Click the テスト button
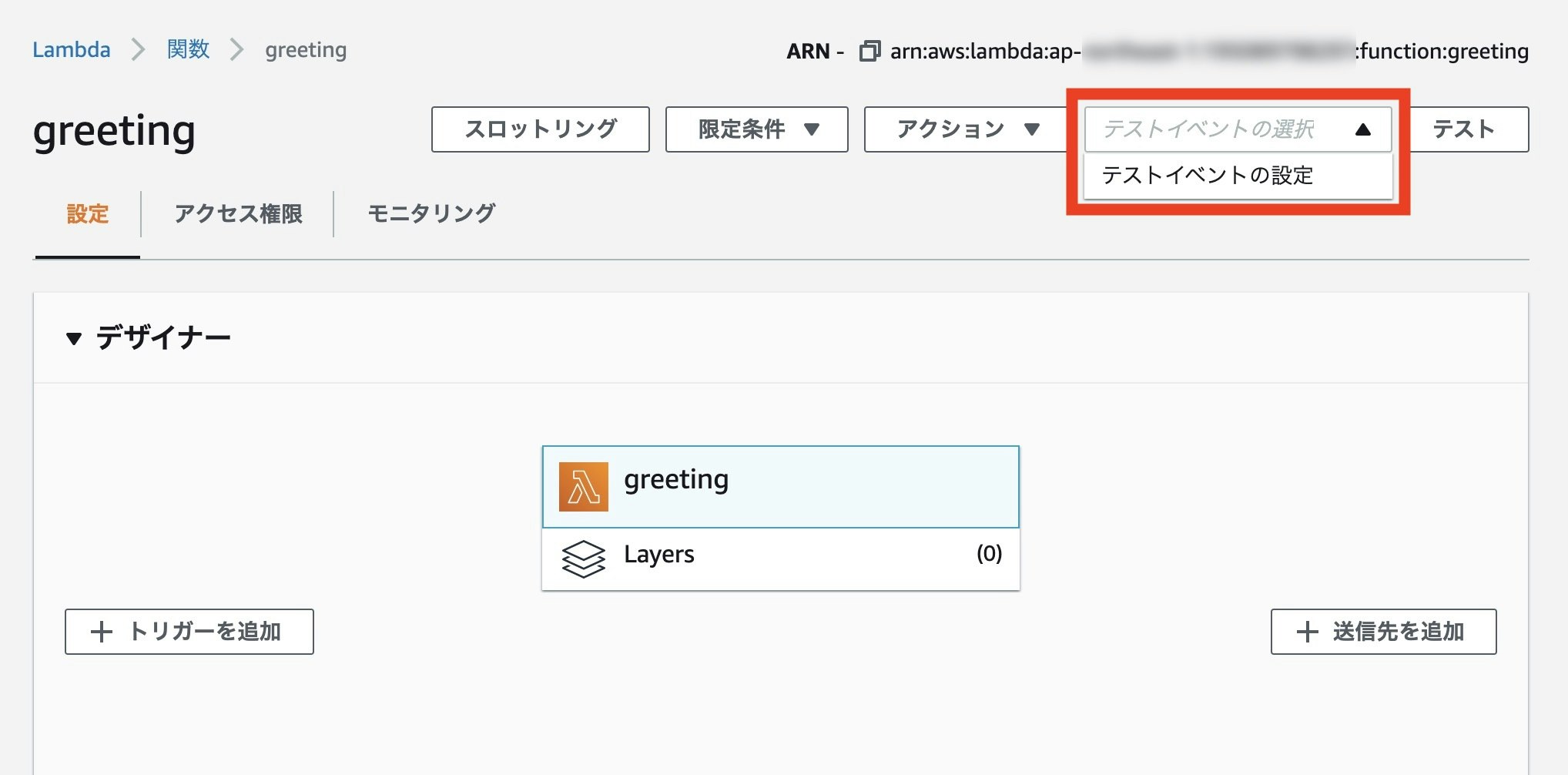This screenshot has height=775, width=1568. point(1463,129)
